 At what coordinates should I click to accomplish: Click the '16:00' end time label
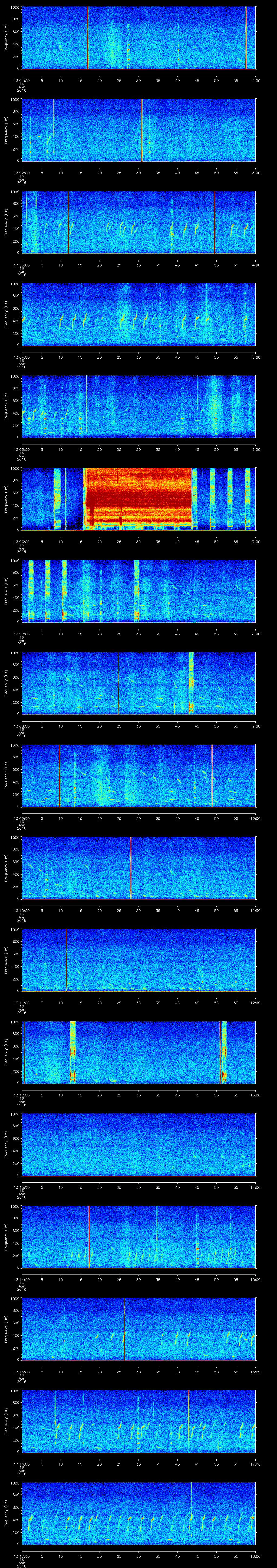[x=255, y=1371]
